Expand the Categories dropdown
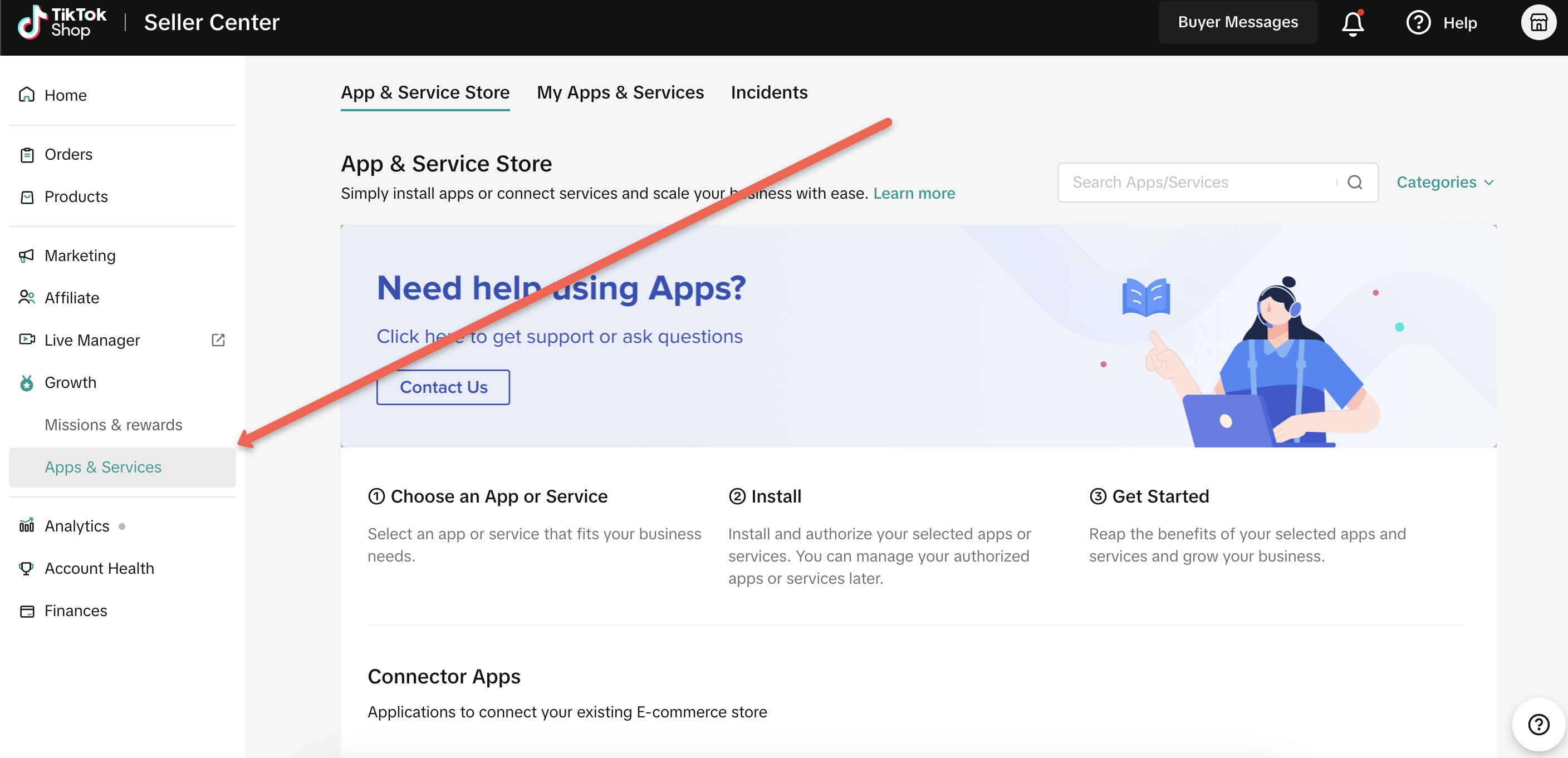 (x=1444, y=183)
